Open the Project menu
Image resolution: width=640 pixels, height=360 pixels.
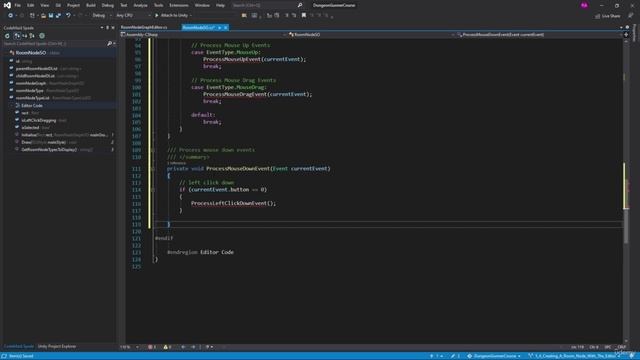[73, 5]
